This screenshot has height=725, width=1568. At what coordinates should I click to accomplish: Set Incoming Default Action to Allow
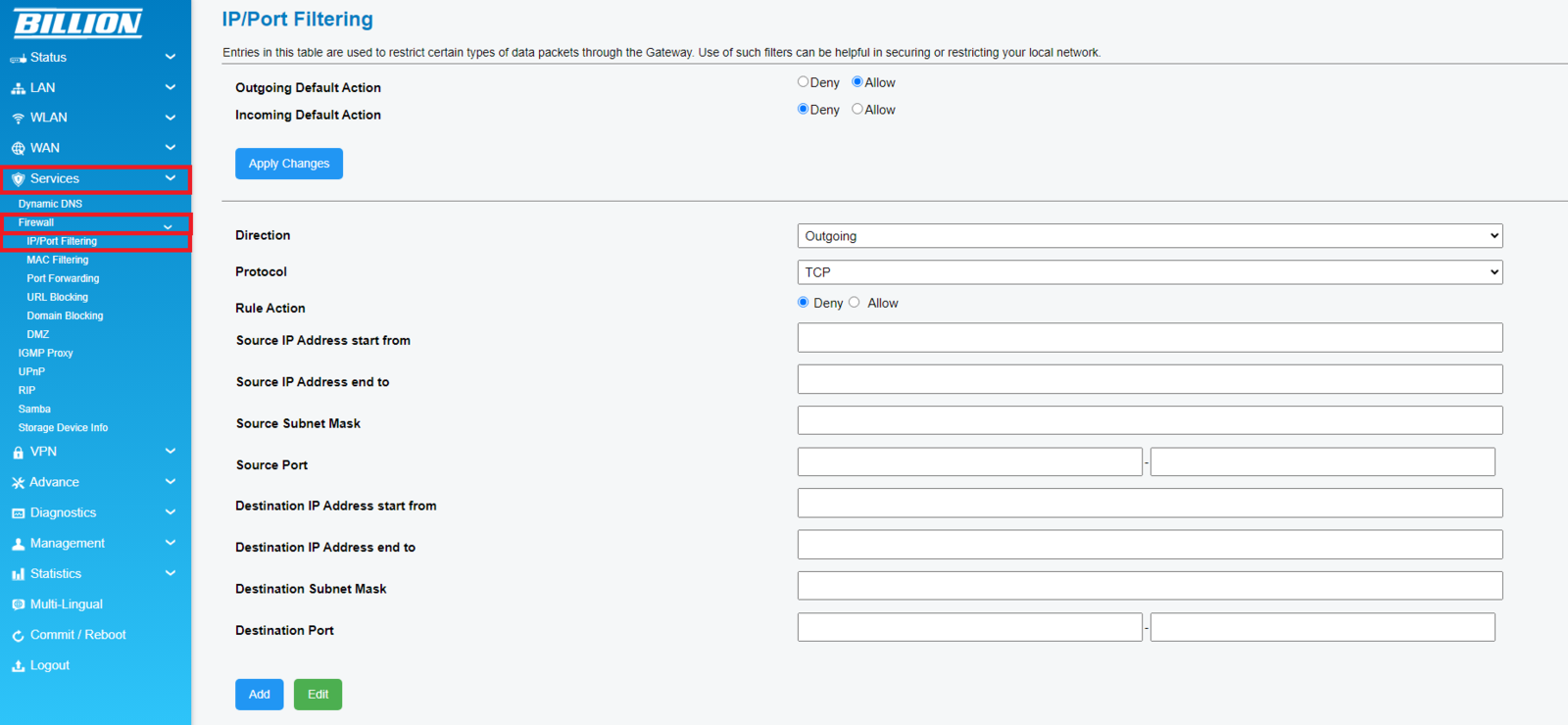[x=857, y=110]
